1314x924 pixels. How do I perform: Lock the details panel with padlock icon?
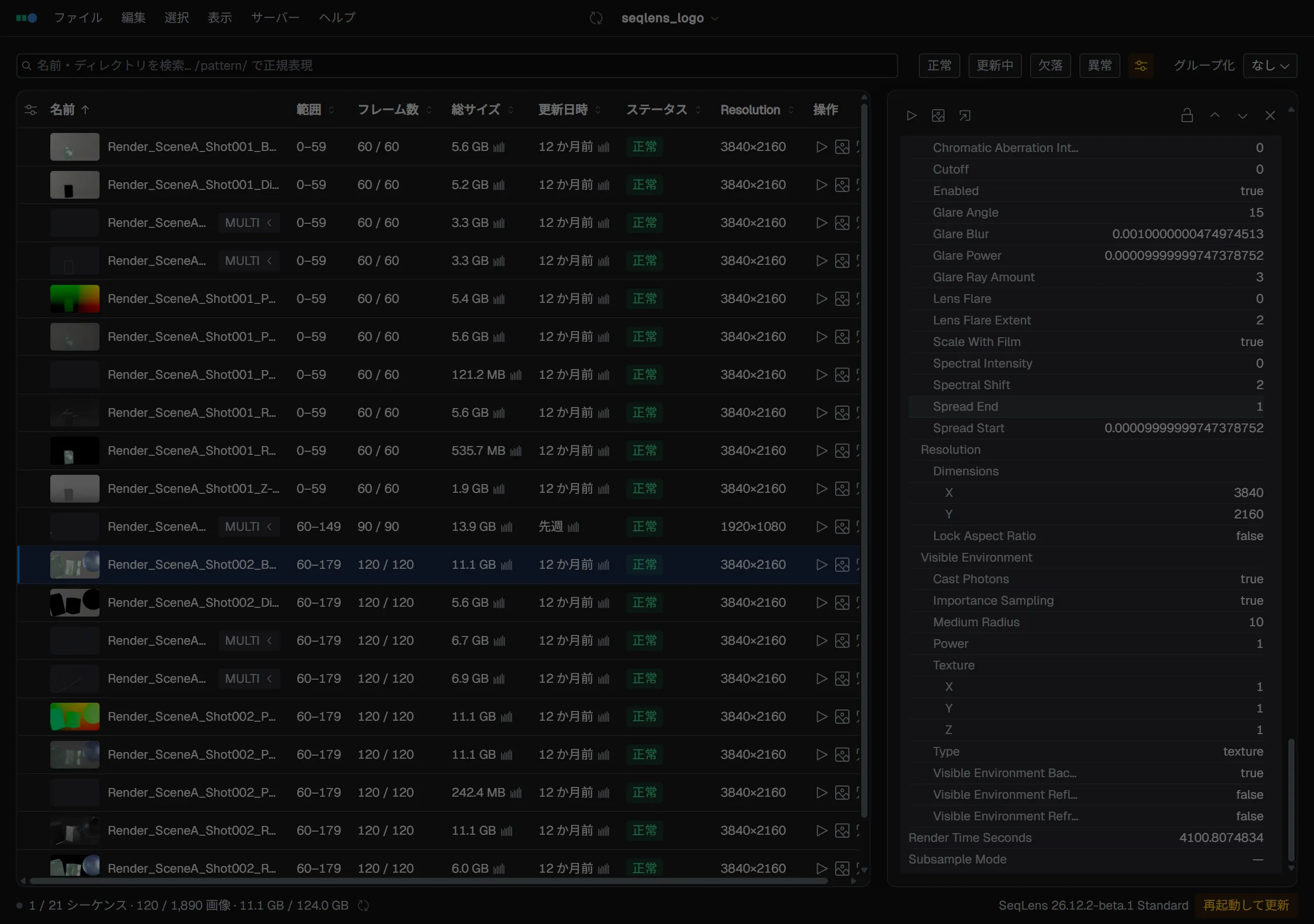click(1187, 115)
